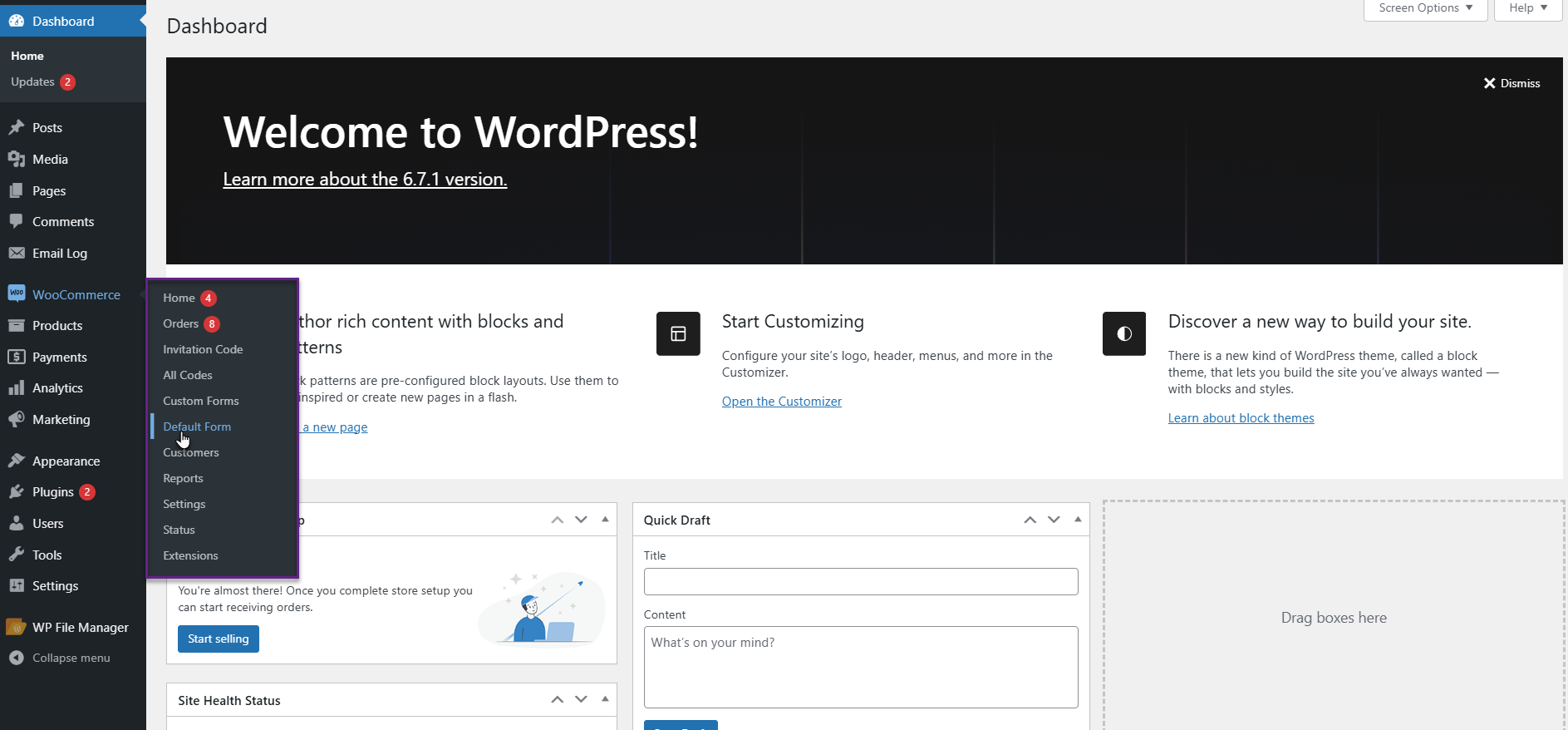This screenshot has height=730, width=1568.
Task: Focus the Quick Draft Content textarea
Action: click(861, 667)
